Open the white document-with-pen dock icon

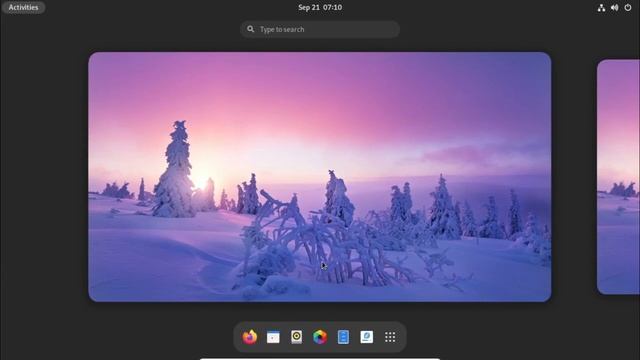[367, 337]
